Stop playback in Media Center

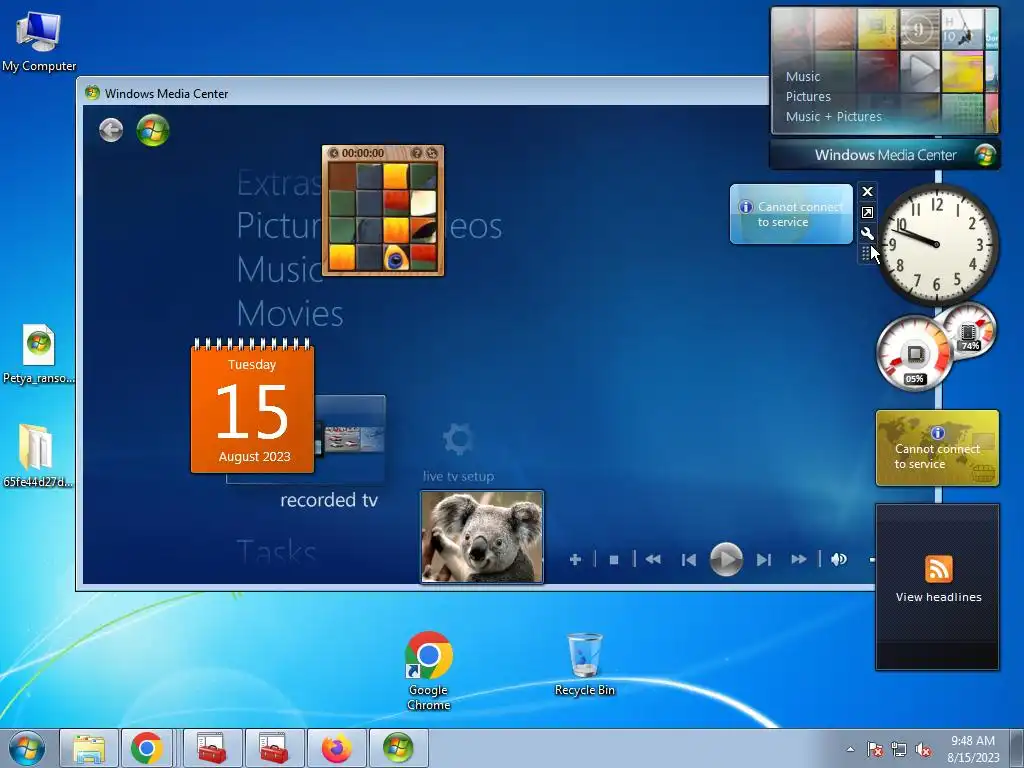click(614, 560)
